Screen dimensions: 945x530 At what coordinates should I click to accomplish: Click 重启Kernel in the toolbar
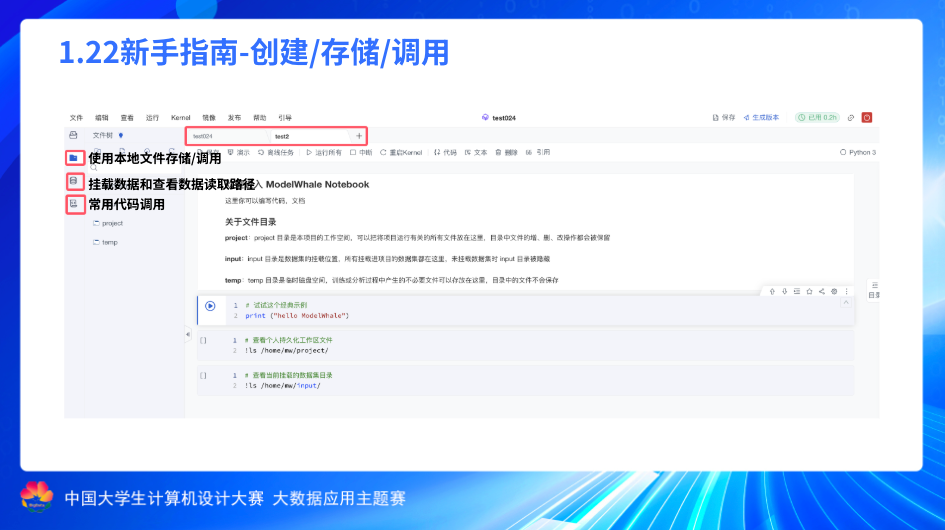pyautogui.click(x=402, y=153)
